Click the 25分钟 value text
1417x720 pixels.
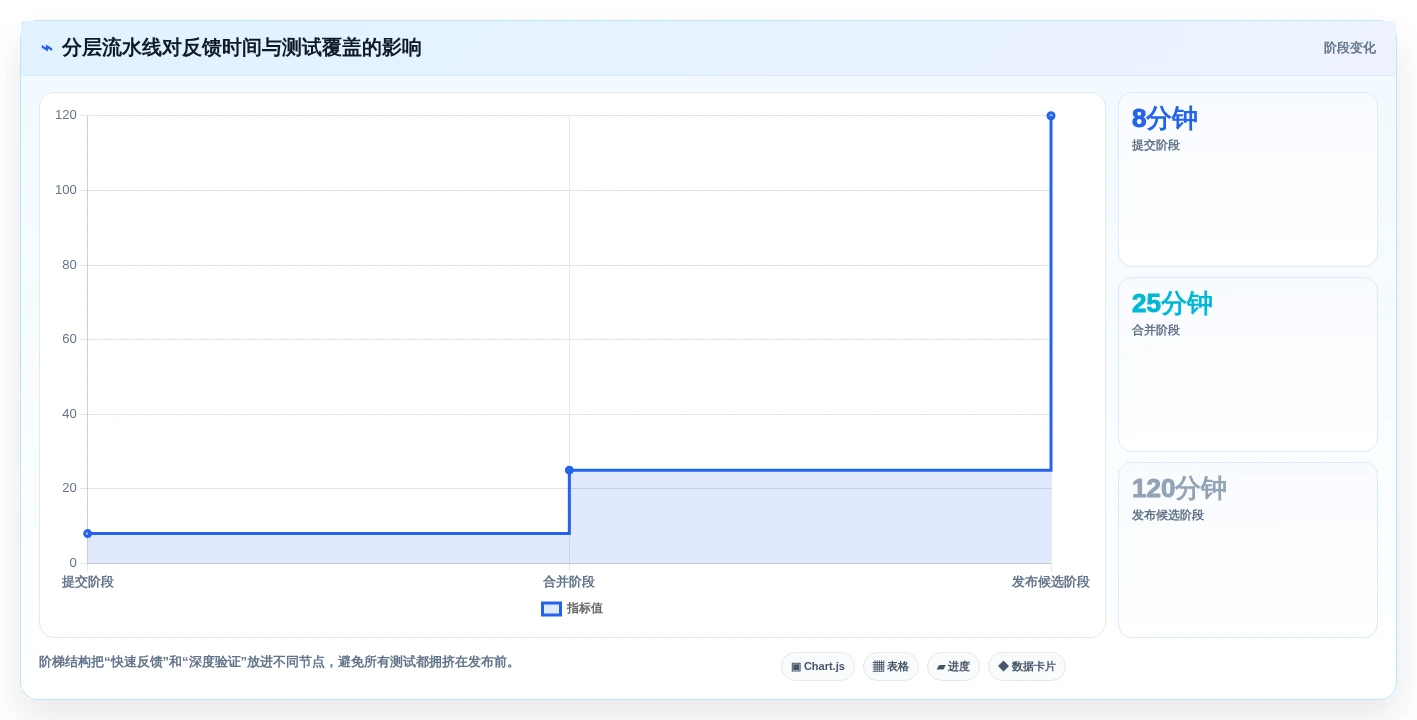[1172, 304]
